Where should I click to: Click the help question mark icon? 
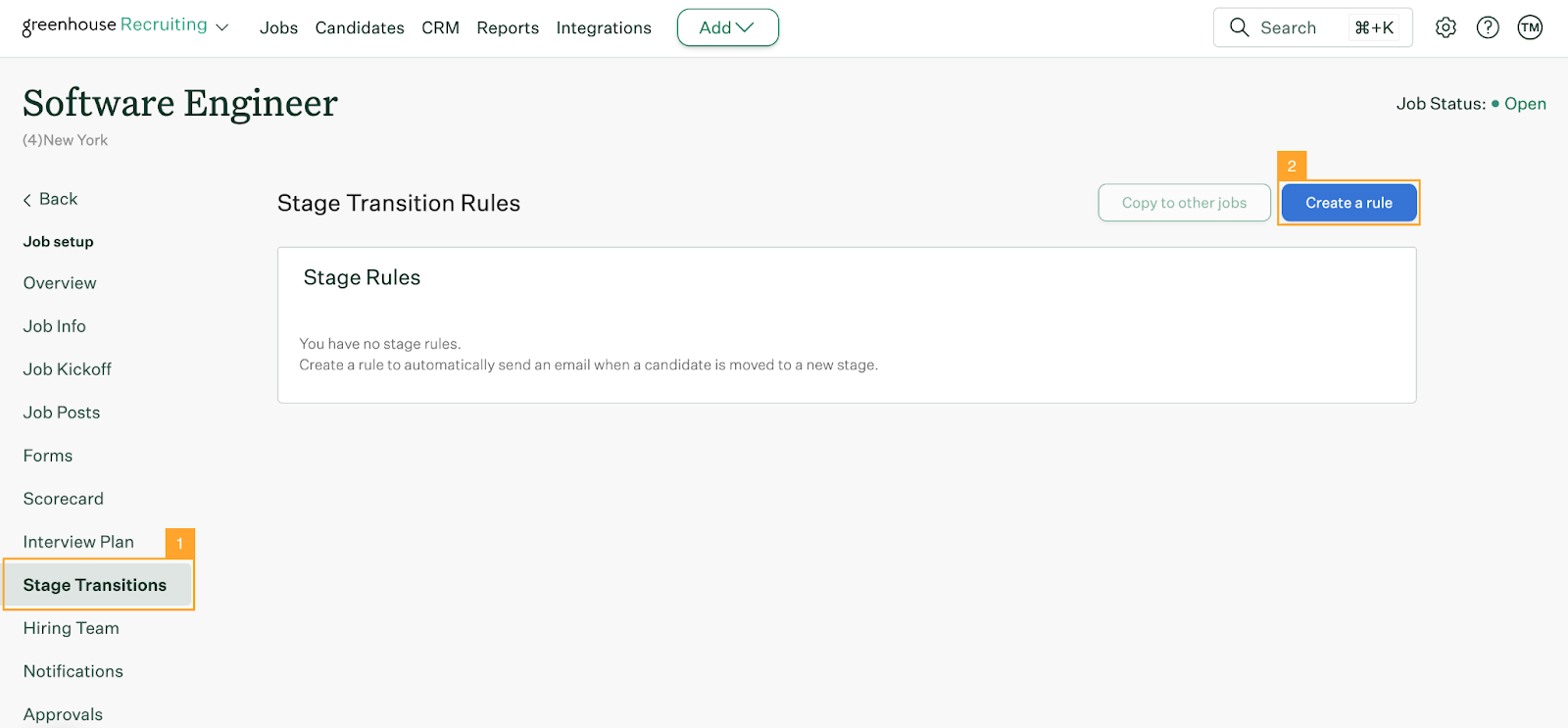[1488, 27]
